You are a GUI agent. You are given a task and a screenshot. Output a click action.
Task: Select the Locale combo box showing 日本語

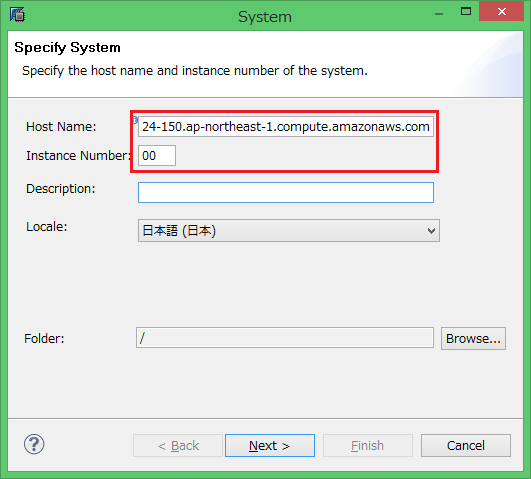click(x=289, y=231)
